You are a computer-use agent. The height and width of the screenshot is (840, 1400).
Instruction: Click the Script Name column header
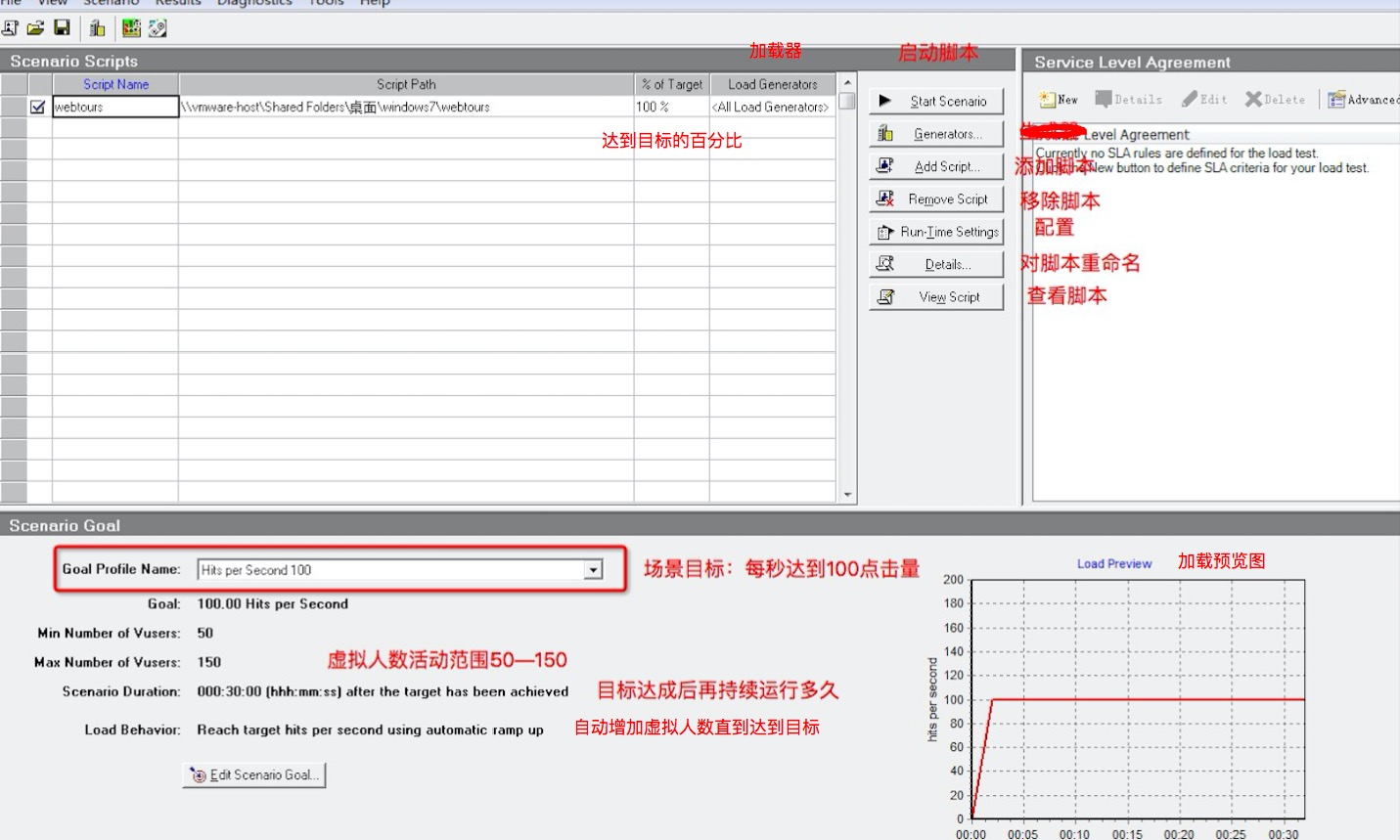pos(115,84)
